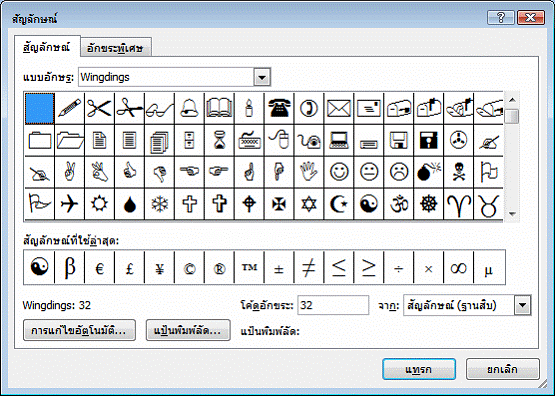Click the symbol grid scroll down arrow
This screenshot has height=396, width=555.
pyautogui.click(x=512, y=214)
